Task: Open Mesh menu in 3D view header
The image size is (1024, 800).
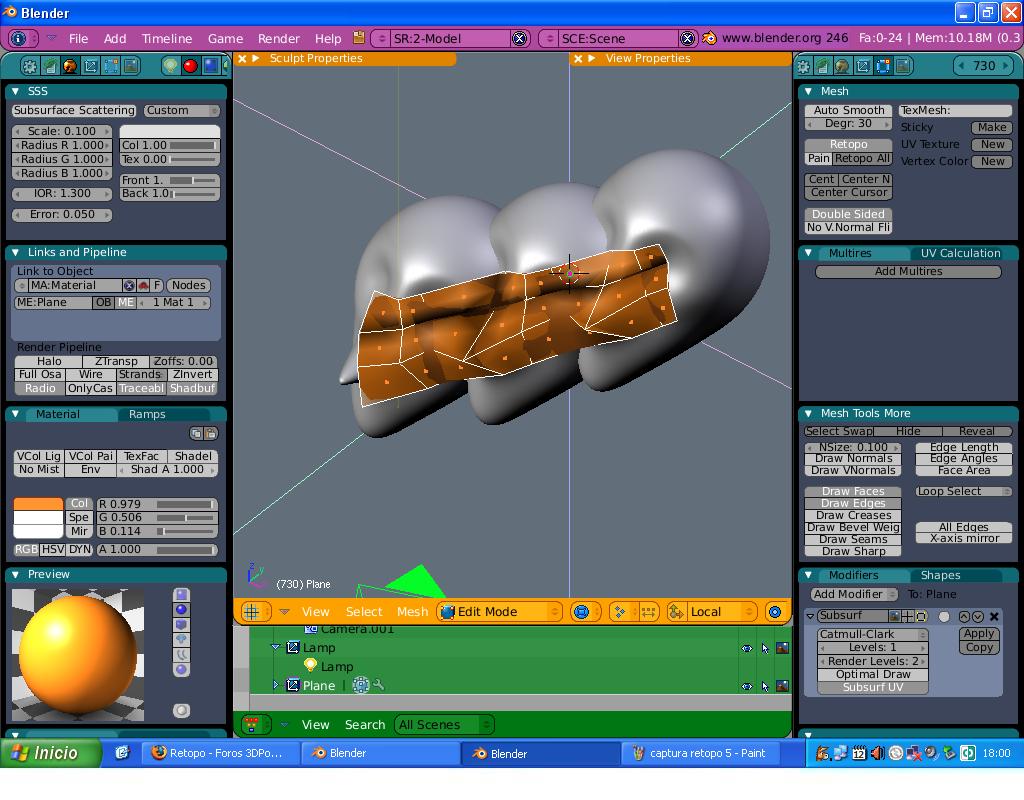Action: (x=412, y=612)
